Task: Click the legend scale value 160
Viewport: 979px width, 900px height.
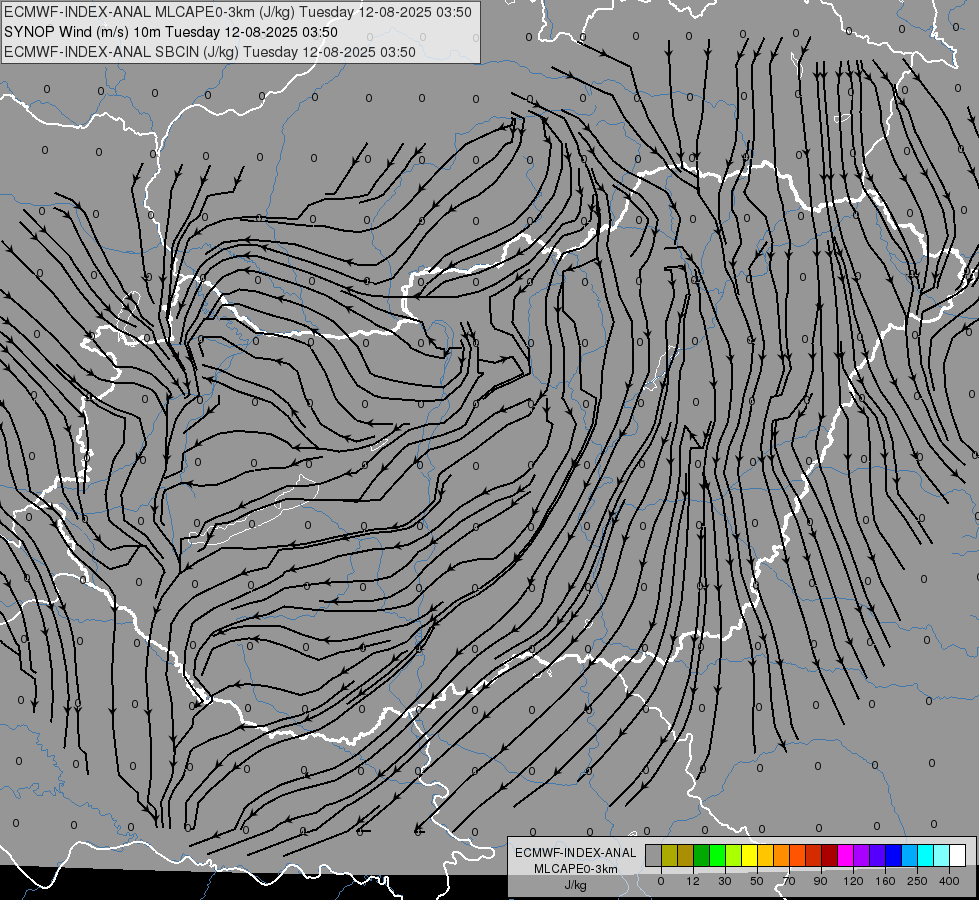Action: (x=885, y=881)
